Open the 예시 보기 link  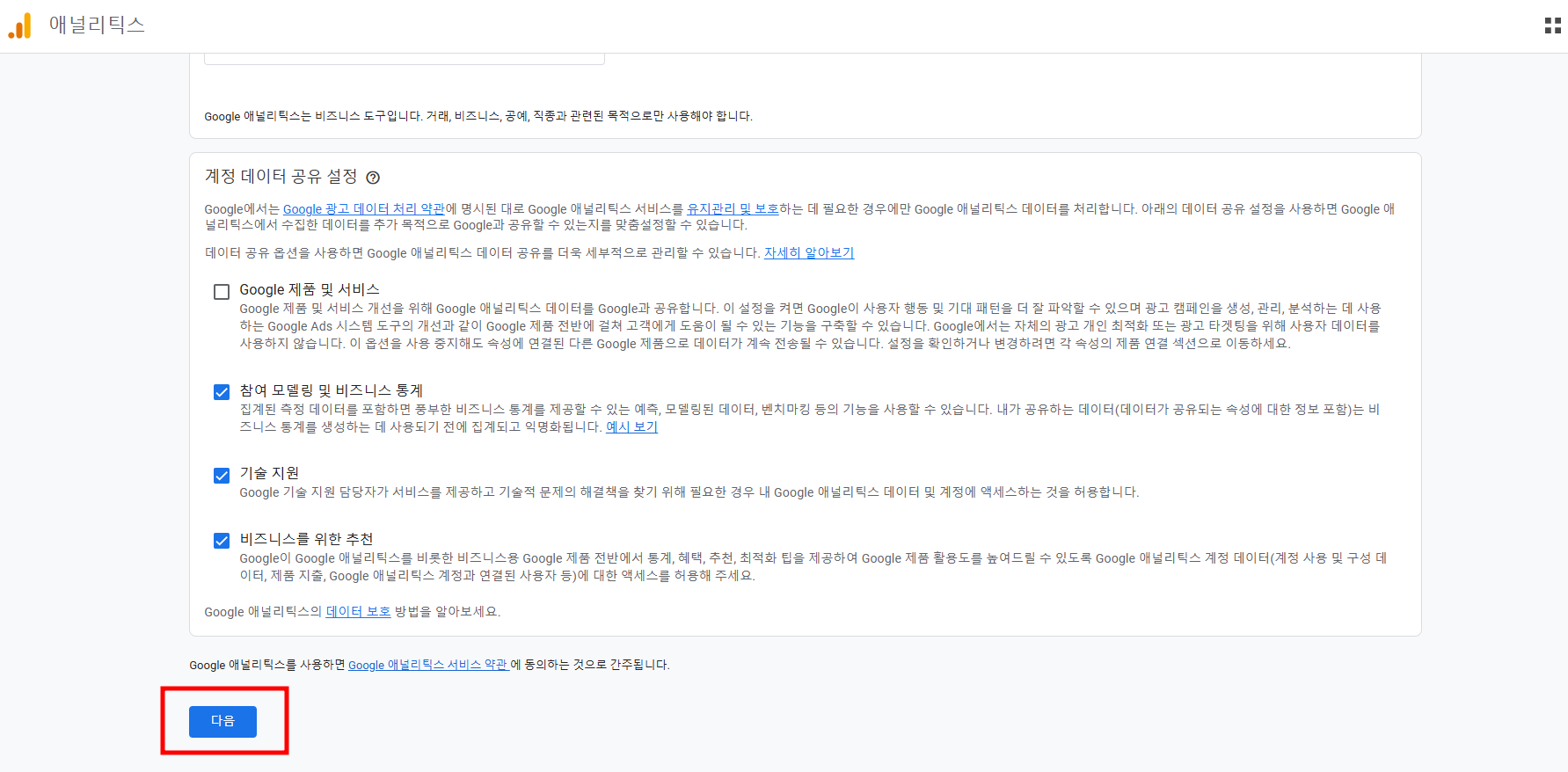coord(631,427)
